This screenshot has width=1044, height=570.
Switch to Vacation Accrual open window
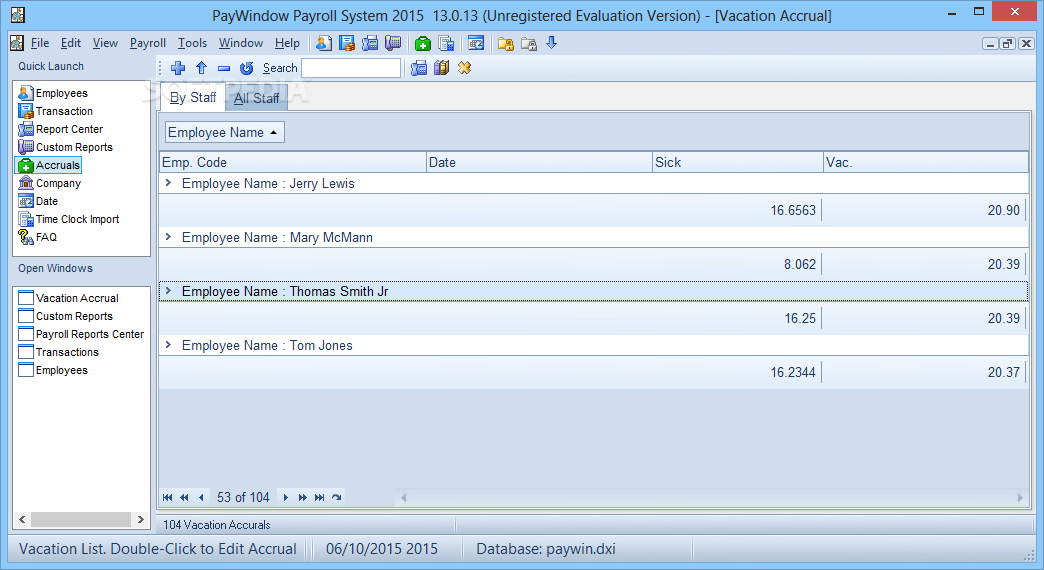pyautogui.click(x=69, y=298)
